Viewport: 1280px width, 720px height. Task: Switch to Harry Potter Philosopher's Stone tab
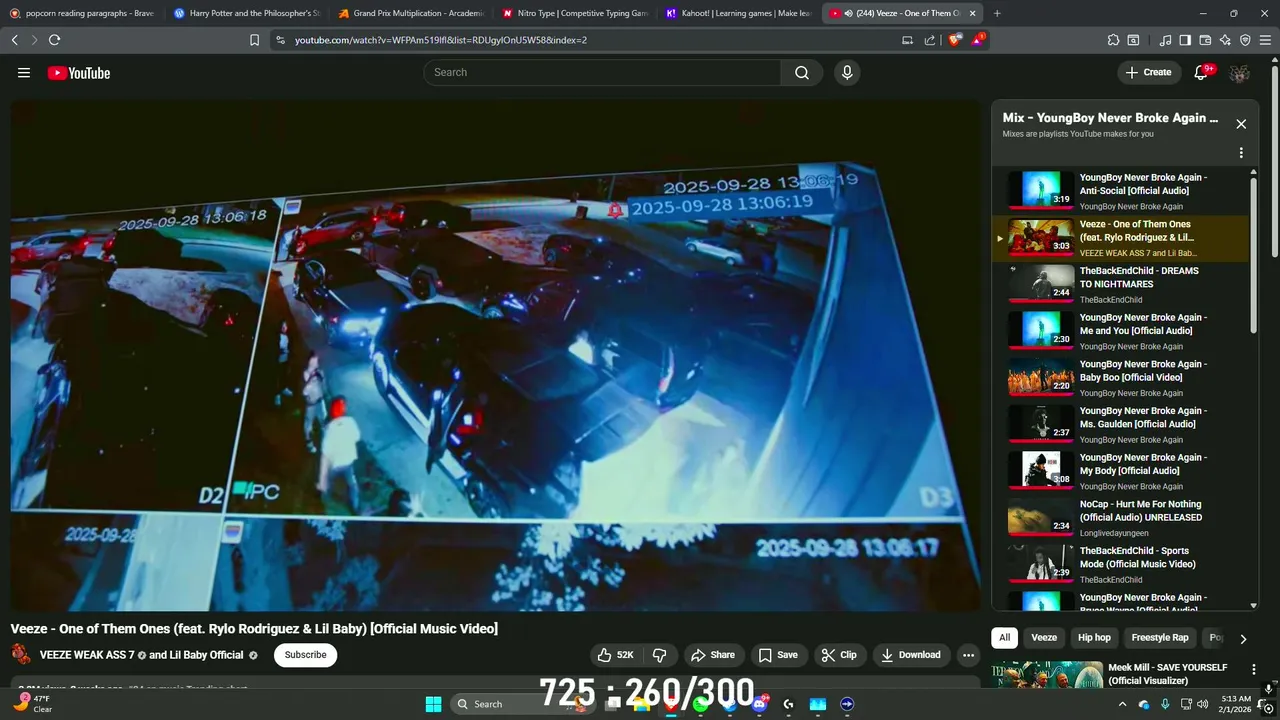coord(245,13)
